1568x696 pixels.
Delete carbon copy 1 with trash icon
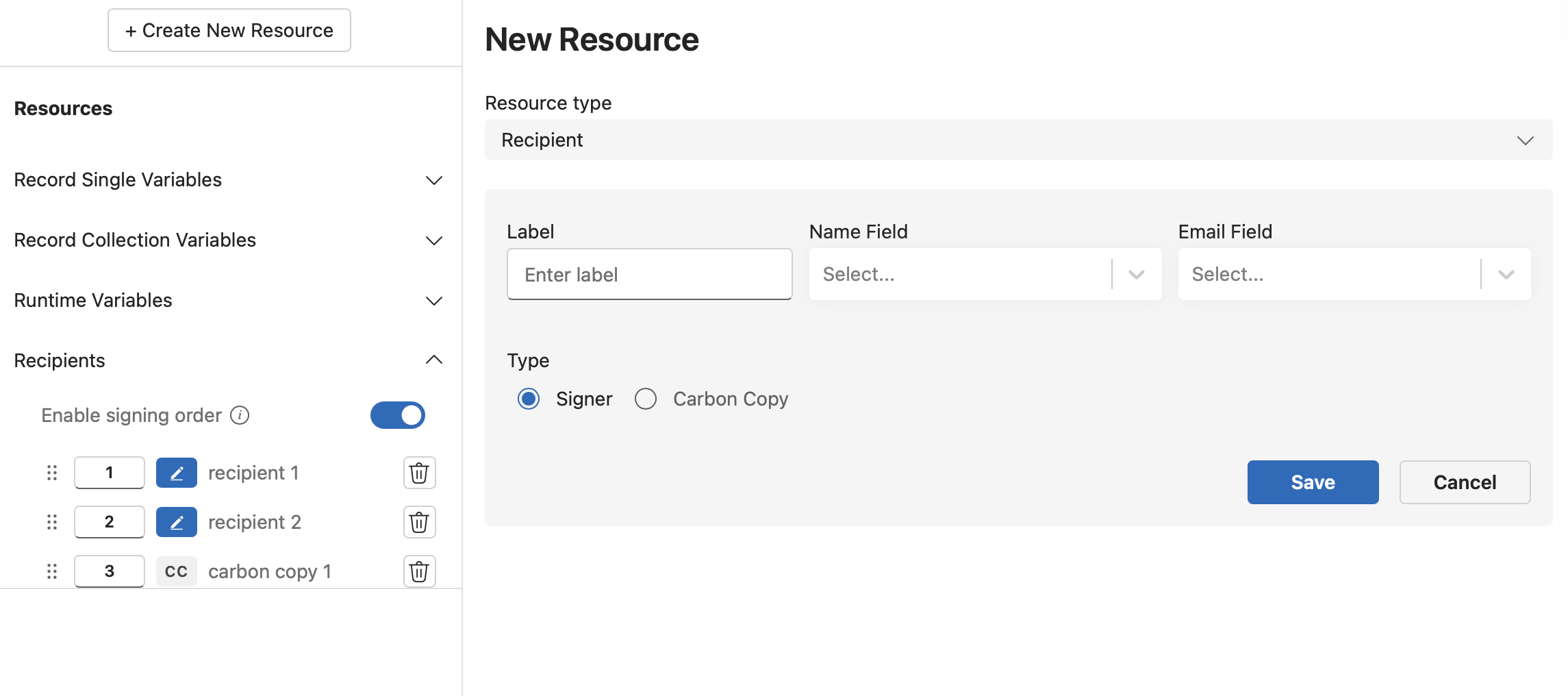coord(419,571)
